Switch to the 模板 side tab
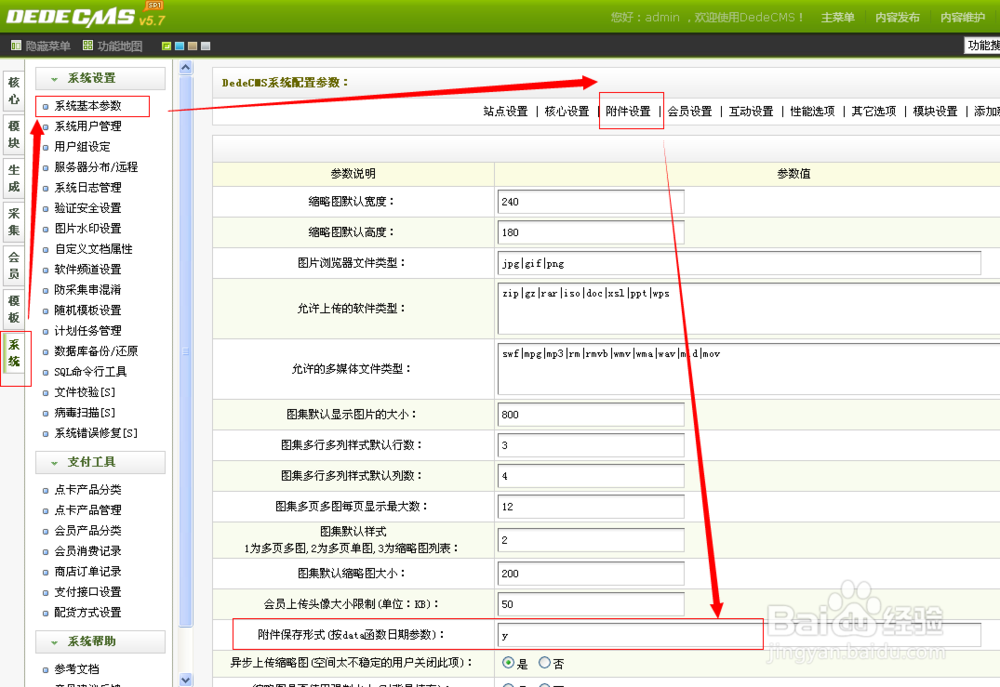The height and width of the screenshot is (687, 1000). [x=14, y=309]
